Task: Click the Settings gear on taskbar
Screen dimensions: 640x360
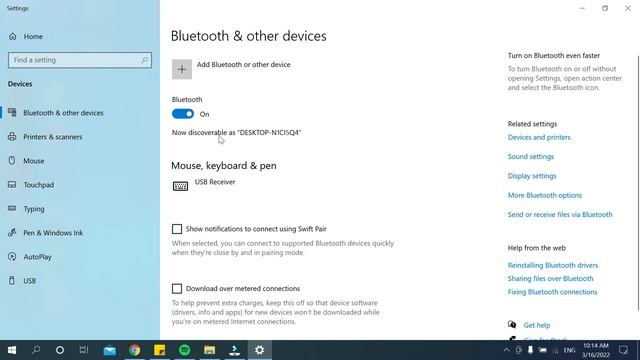Action: pyautogui.click(x=260, y=350)
